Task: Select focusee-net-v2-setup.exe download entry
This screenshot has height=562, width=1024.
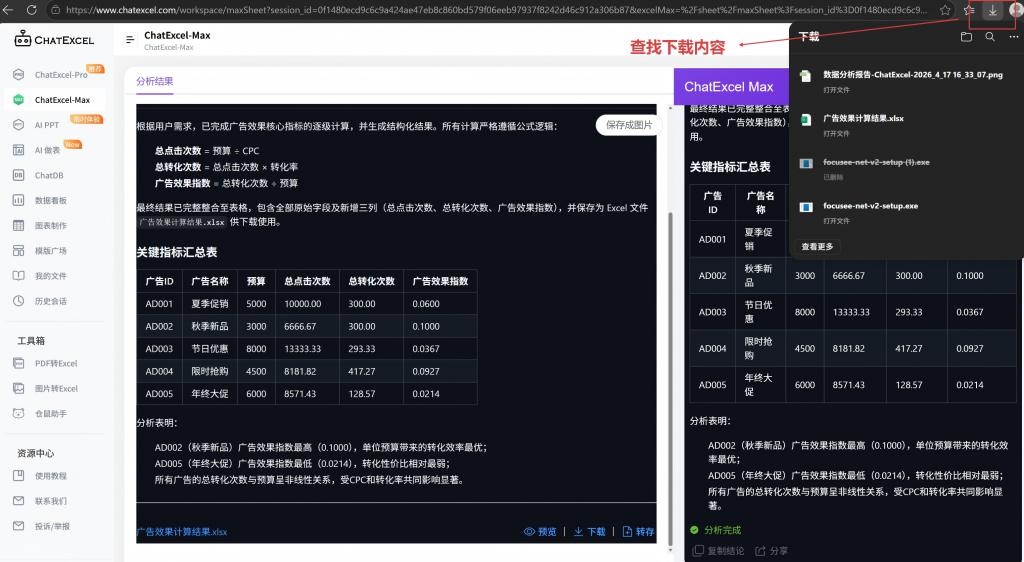Action: point(871,206)
